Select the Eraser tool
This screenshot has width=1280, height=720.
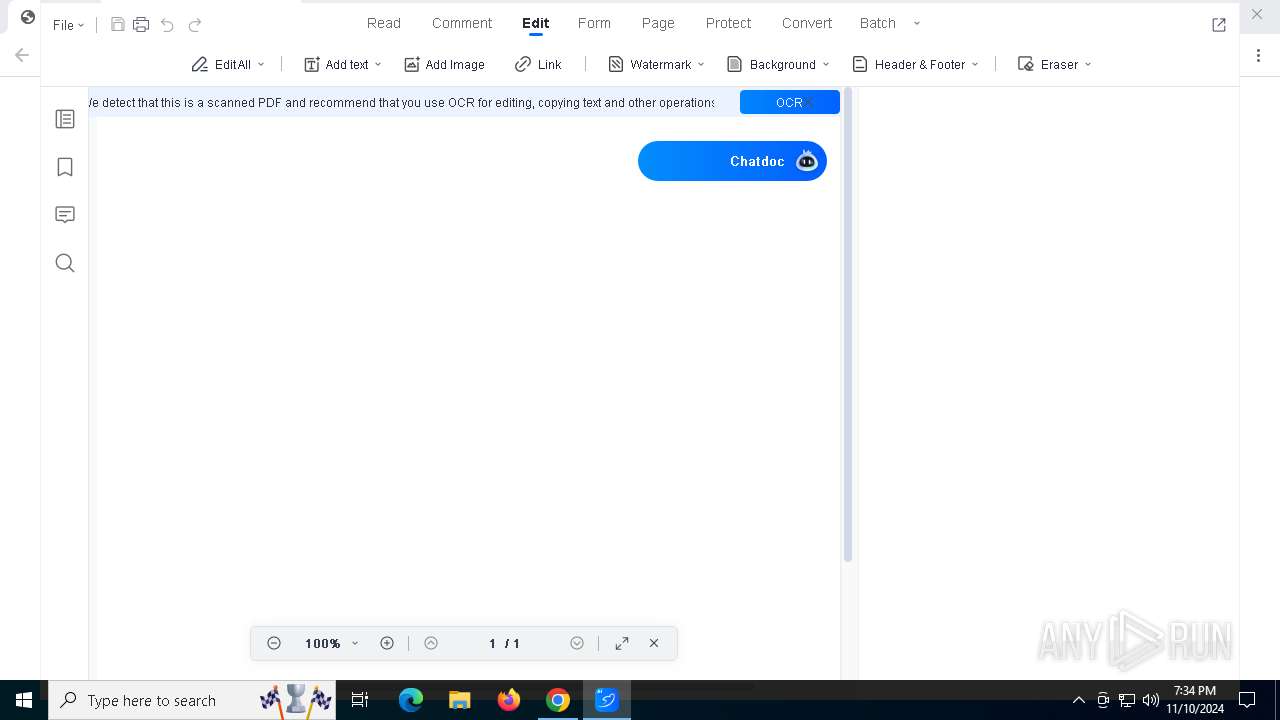[1048, 64]
